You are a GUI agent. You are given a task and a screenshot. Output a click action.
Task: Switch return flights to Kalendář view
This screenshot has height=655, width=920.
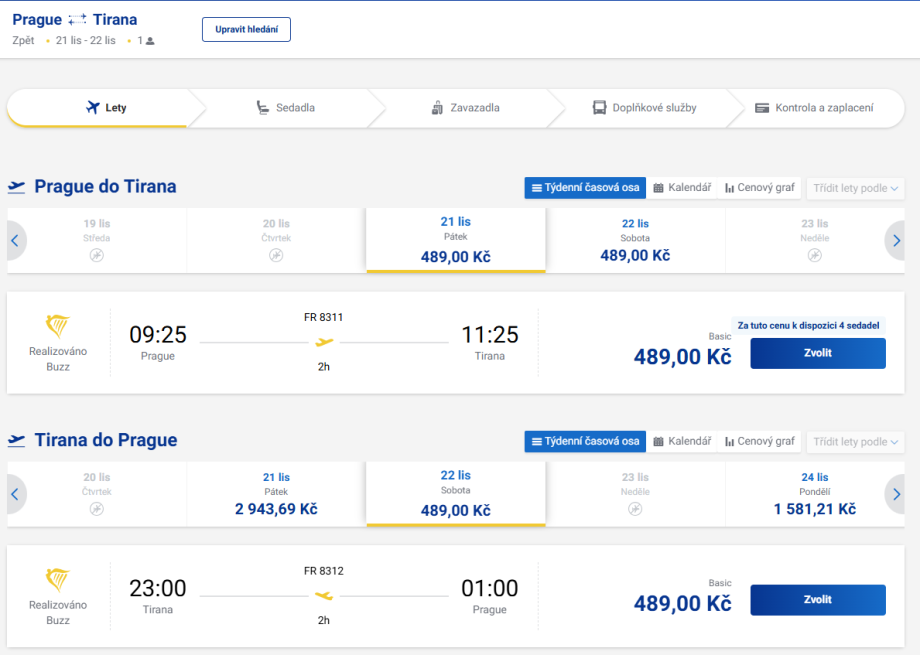(682, 441)
